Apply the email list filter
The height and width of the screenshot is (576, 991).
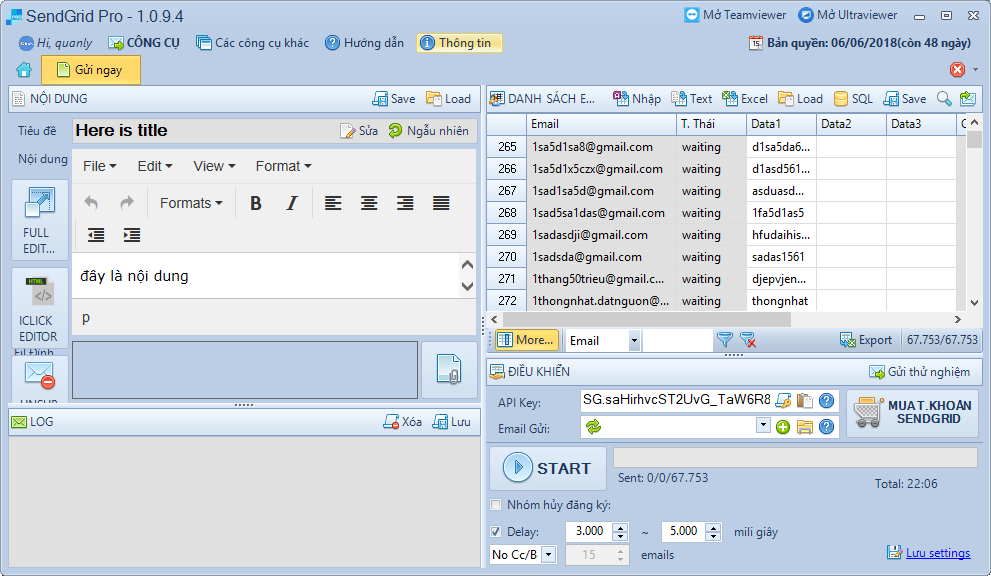coord(724,340)
